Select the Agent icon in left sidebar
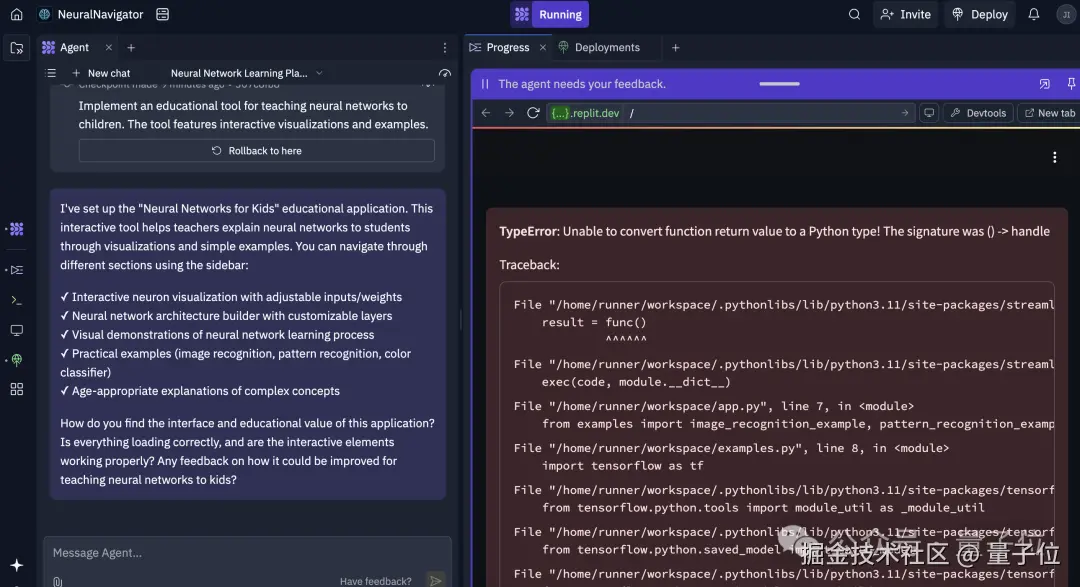 click(17, 229)
